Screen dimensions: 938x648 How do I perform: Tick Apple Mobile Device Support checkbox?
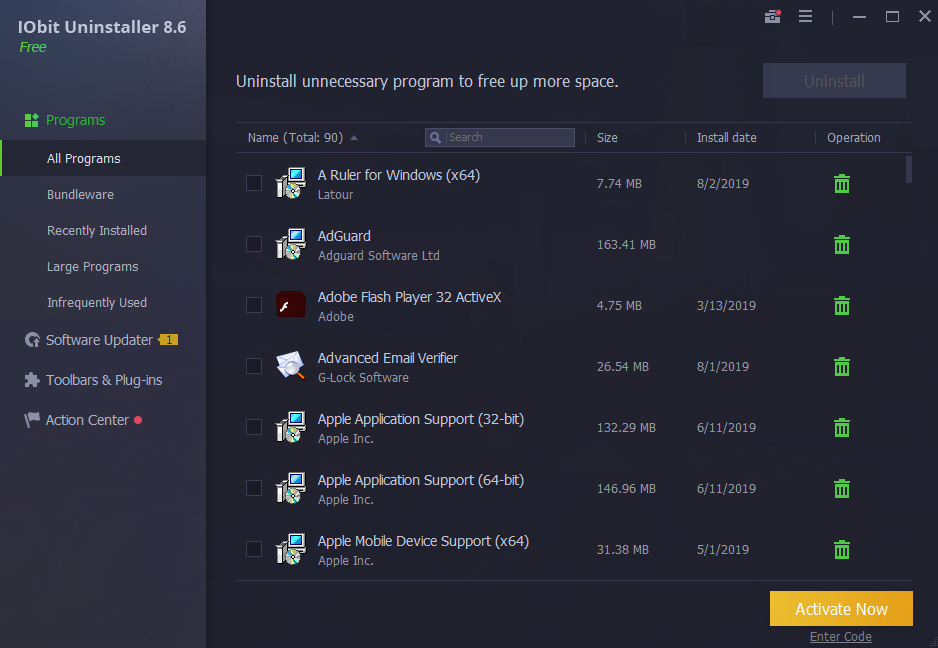coord(253,549)
